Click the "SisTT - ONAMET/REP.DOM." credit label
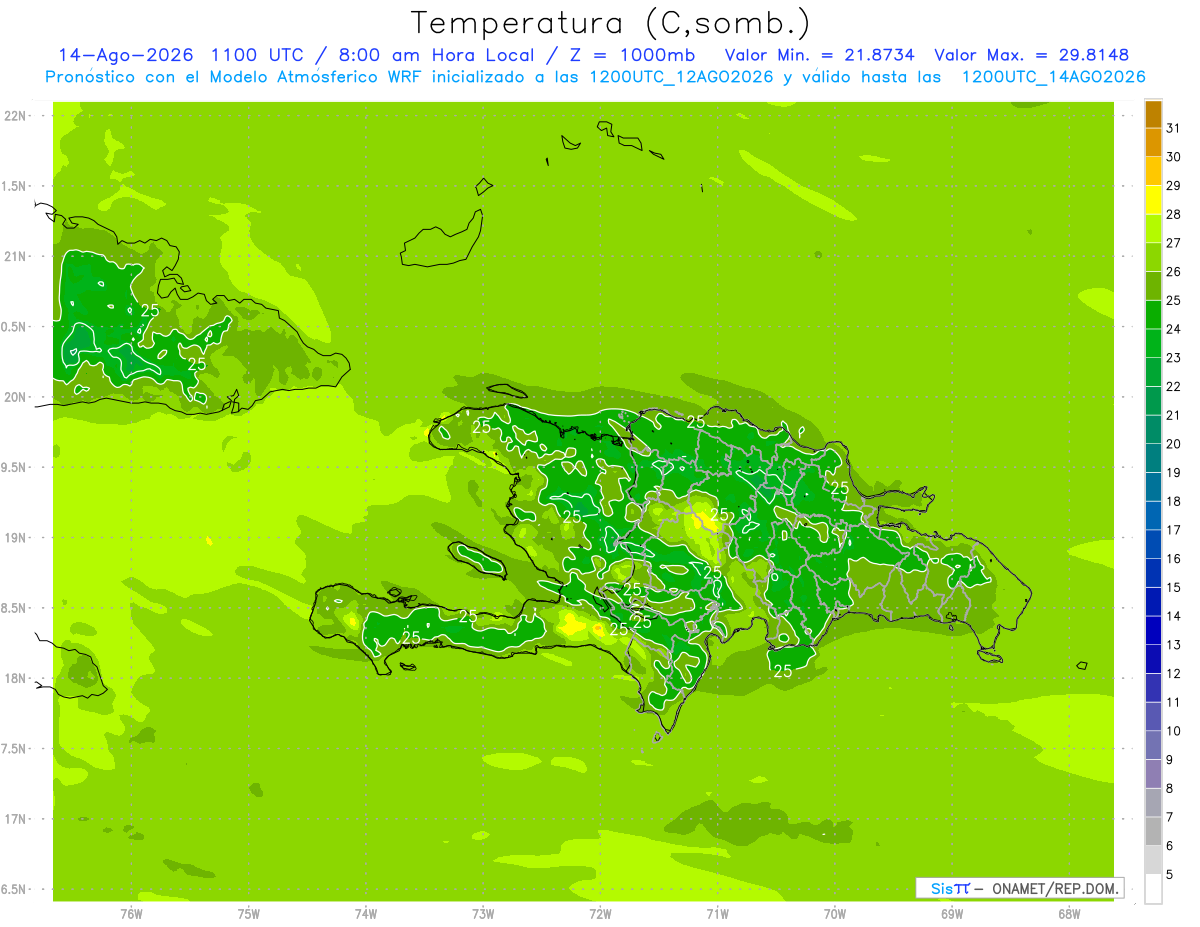This screenshot has width=1200, height=927. coord(1020,888)
